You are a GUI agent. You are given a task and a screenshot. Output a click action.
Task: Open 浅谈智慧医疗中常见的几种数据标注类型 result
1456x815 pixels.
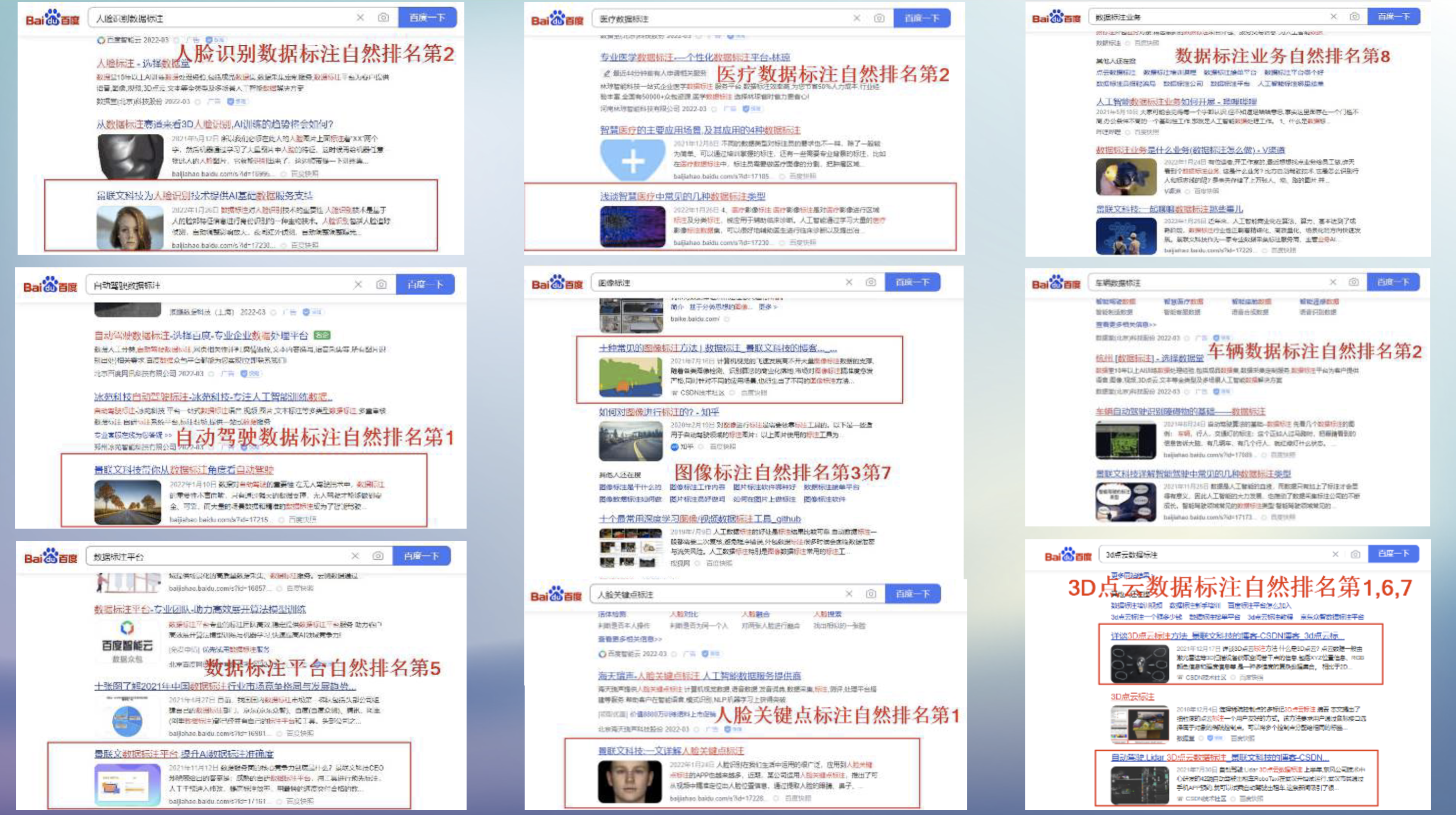(x=683, y=196)
